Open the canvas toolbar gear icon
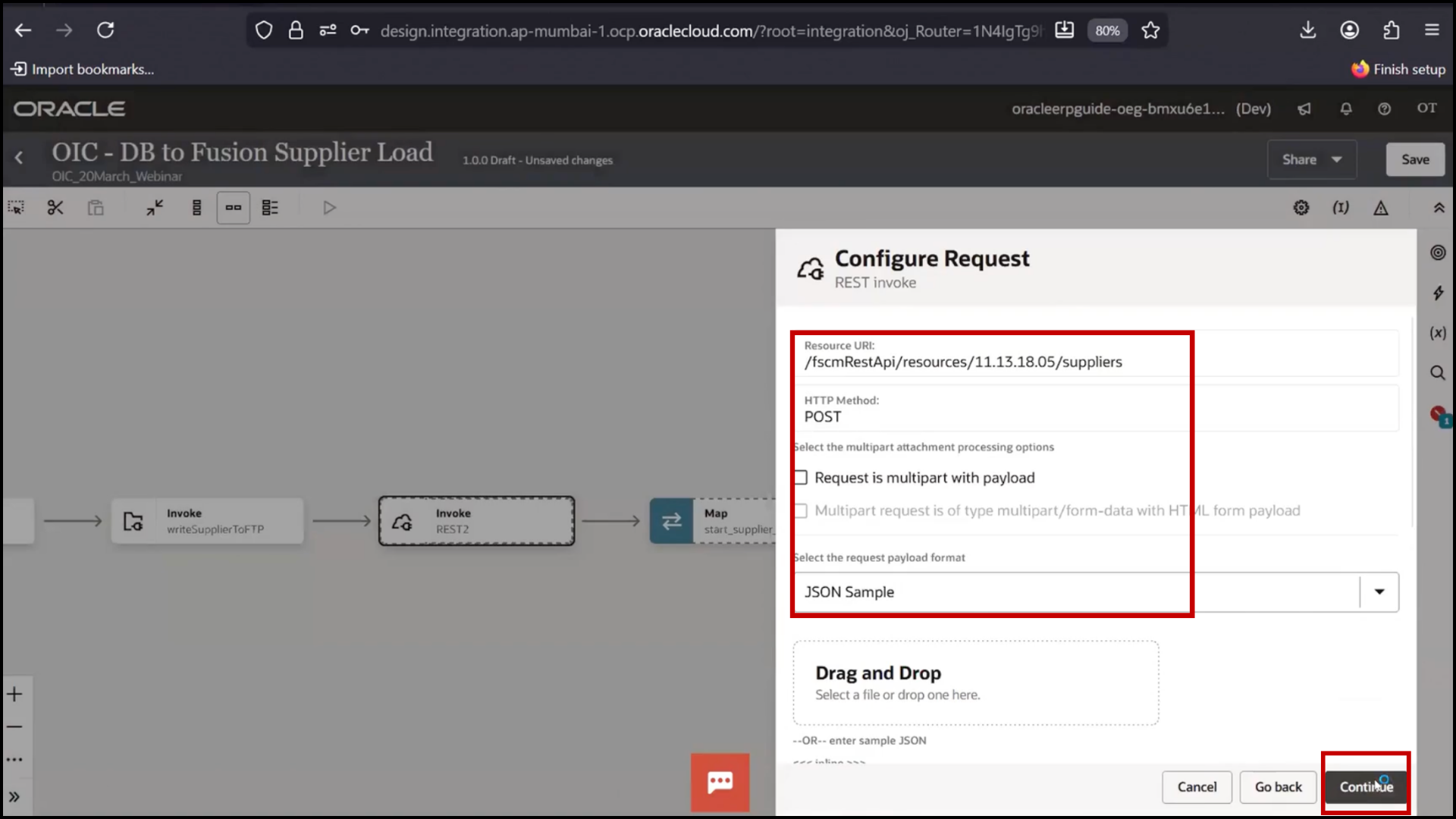Viewport: 1456px width, 819px height. 1301,208
